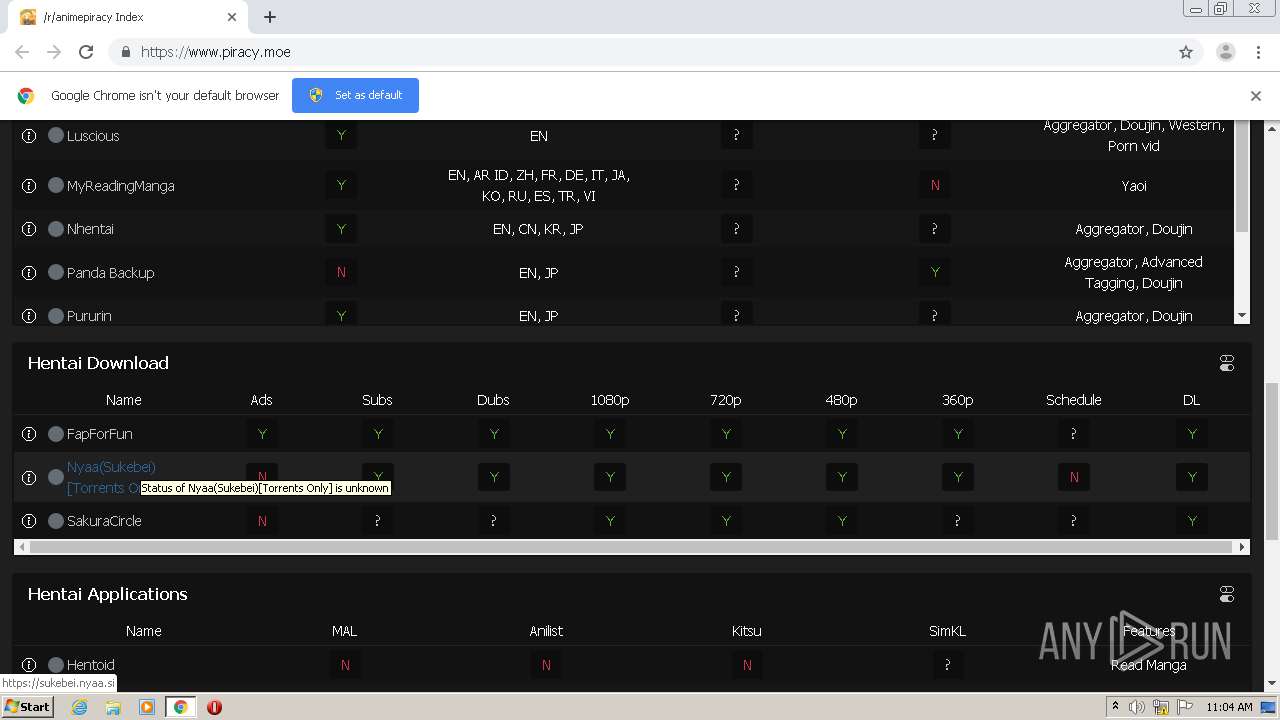The image size is (1280, 720).
Task: Open File Explorer from taskbar
Action: pyautogui.click(x=113, y=707)
